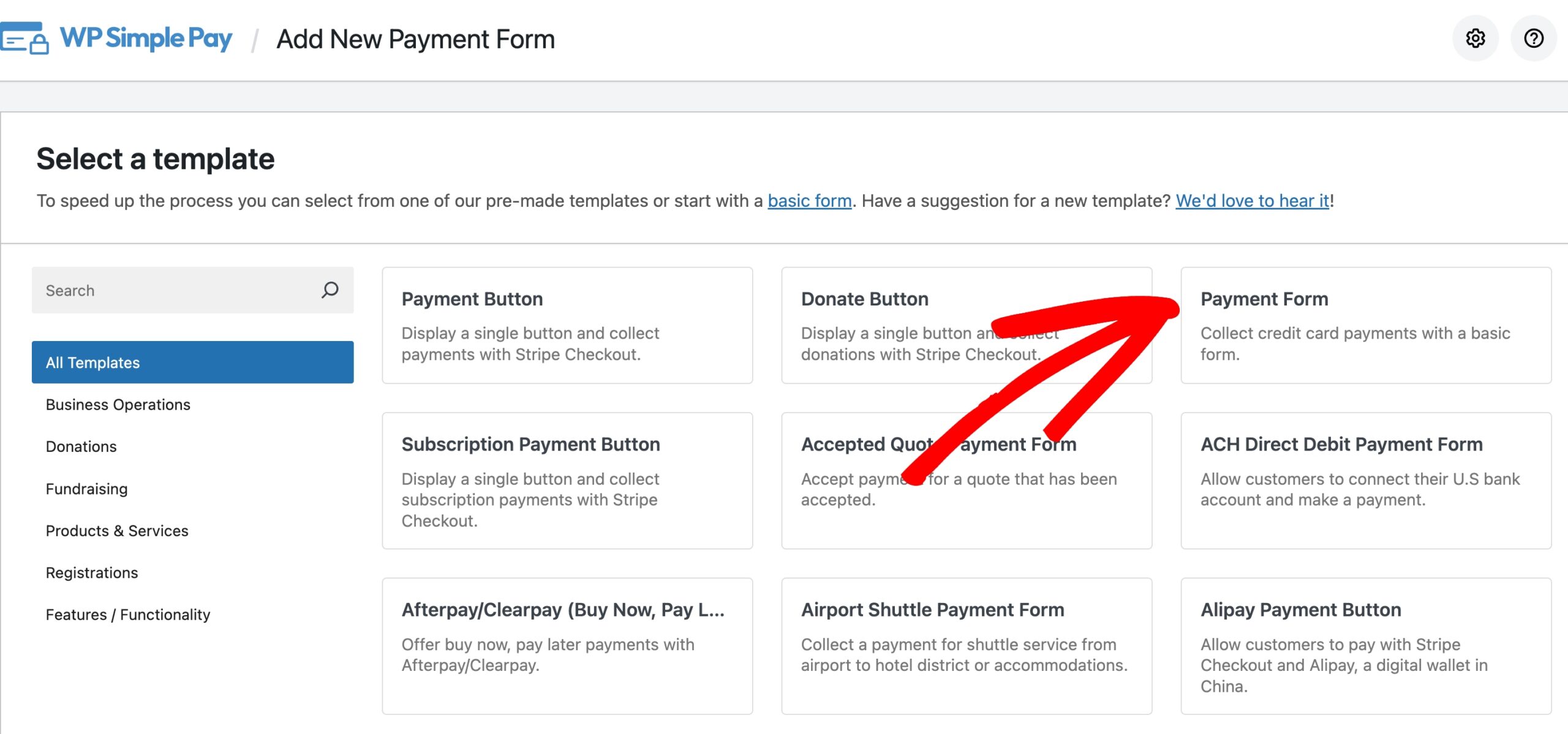Select Features / Functionality category
Image resolution: width=1568 pixels, height=734 pixels.
tap(127, 614)
